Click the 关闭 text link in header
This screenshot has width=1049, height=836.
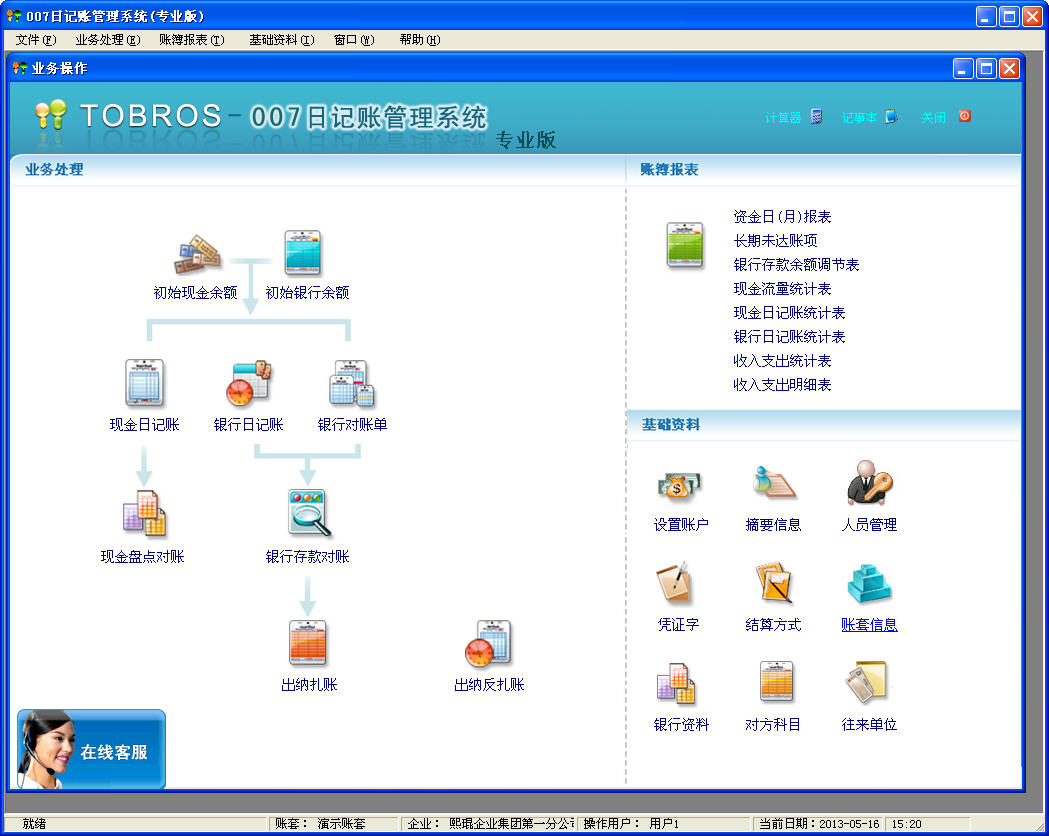tap(933, 118)
